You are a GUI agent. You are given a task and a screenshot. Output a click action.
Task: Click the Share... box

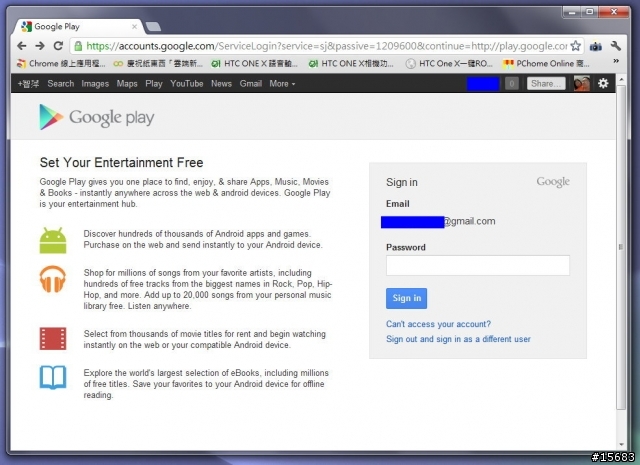[546, 83]
